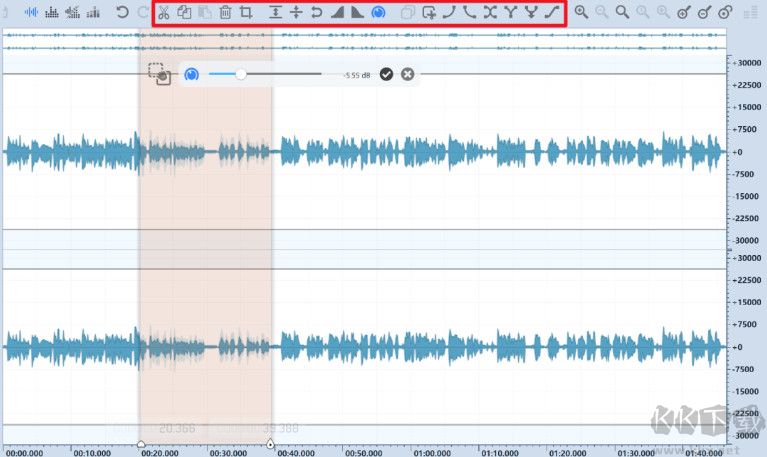The width and height of the screenshot is (767, 457).
Task: Click the 00:50.000 timeline ruler label
Action: pyautogui.click(x=364, y=453)
